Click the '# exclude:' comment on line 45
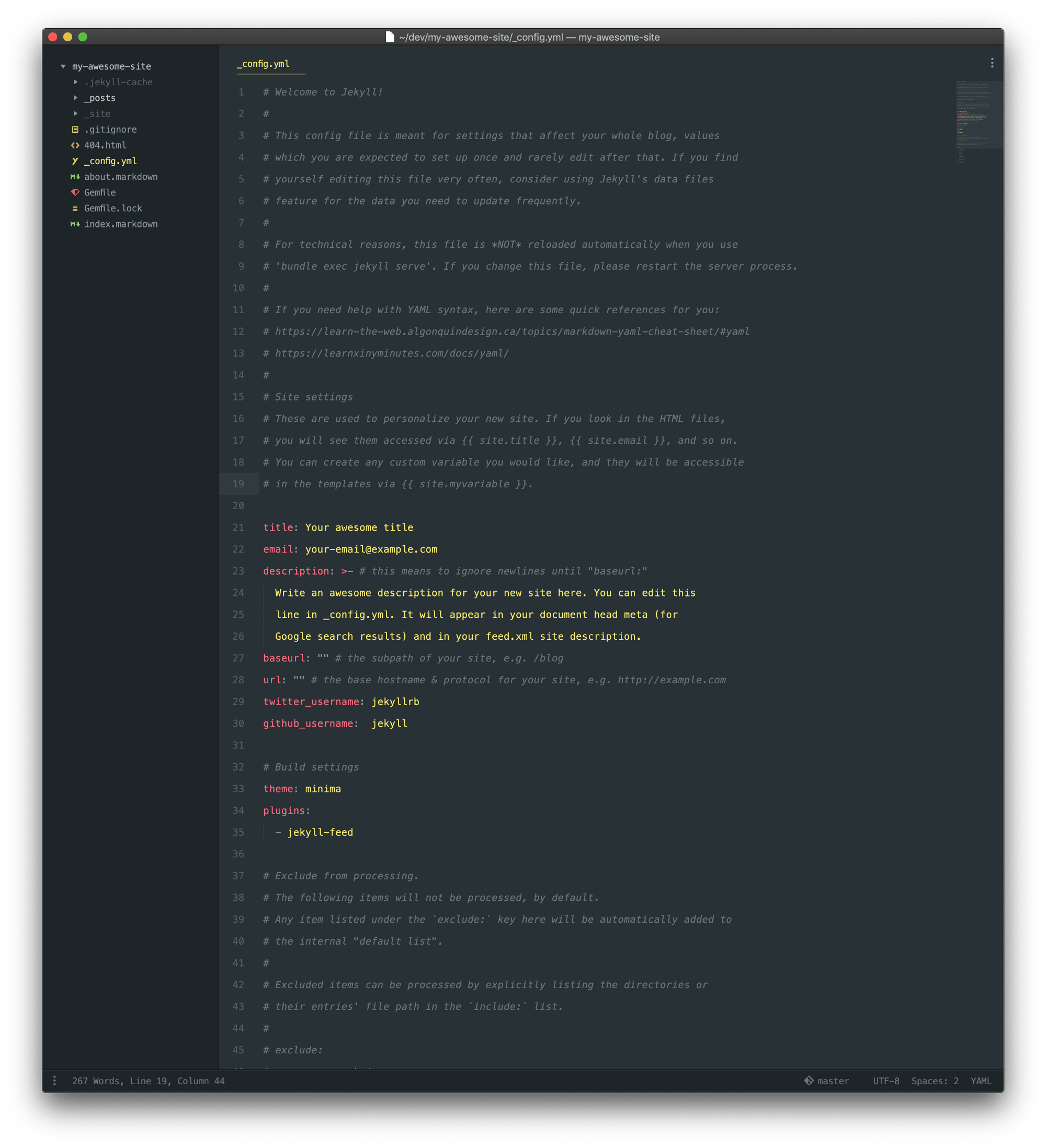 click(293, 1050)
